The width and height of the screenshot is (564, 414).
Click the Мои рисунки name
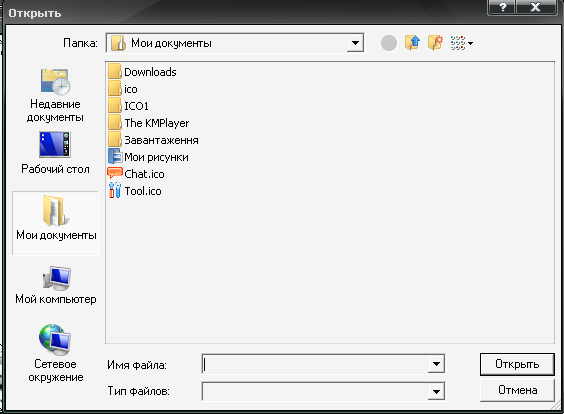156,157
